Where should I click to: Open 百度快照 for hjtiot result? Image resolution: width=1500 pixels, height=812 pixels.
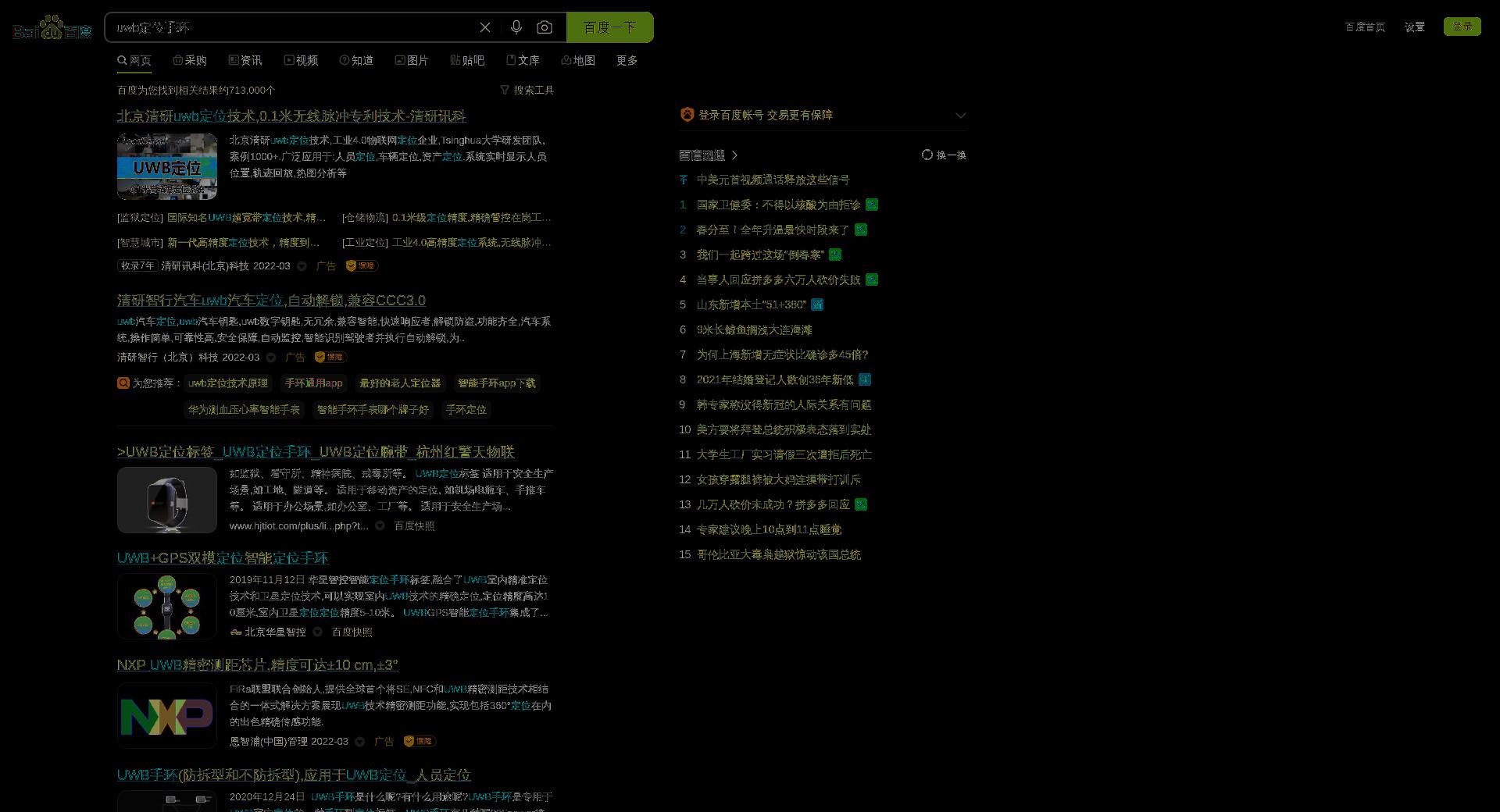[x=414, y=526]
